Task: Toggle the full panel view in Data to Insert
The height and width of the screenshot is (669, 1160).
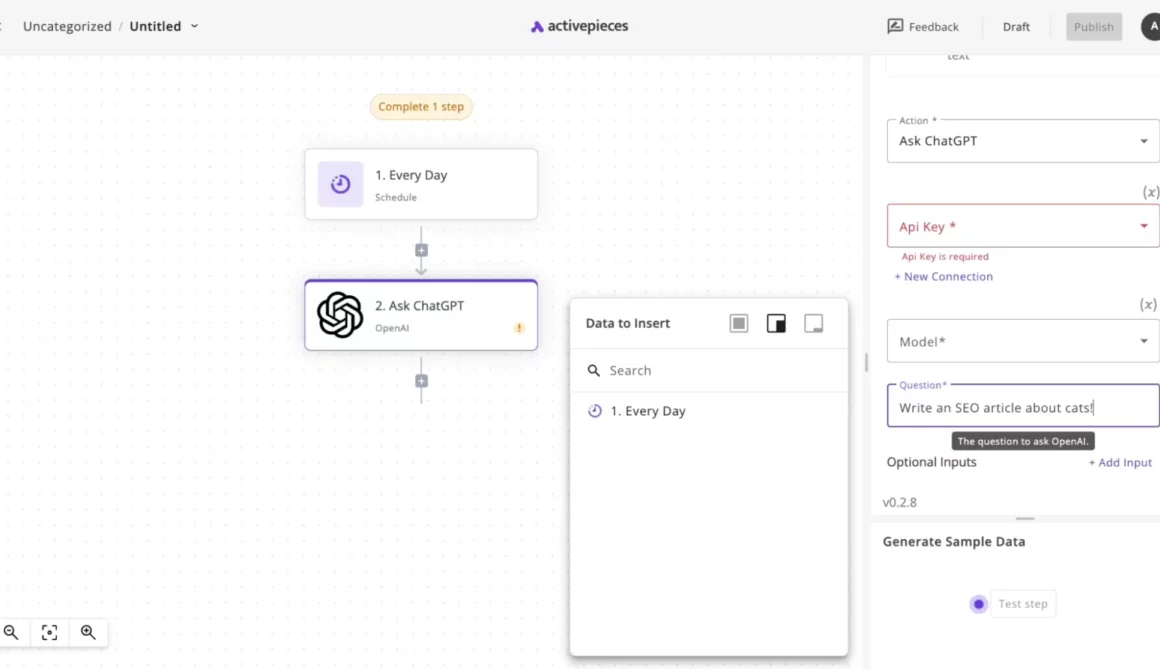Action: pyautogui.click(x=738, y=323)
